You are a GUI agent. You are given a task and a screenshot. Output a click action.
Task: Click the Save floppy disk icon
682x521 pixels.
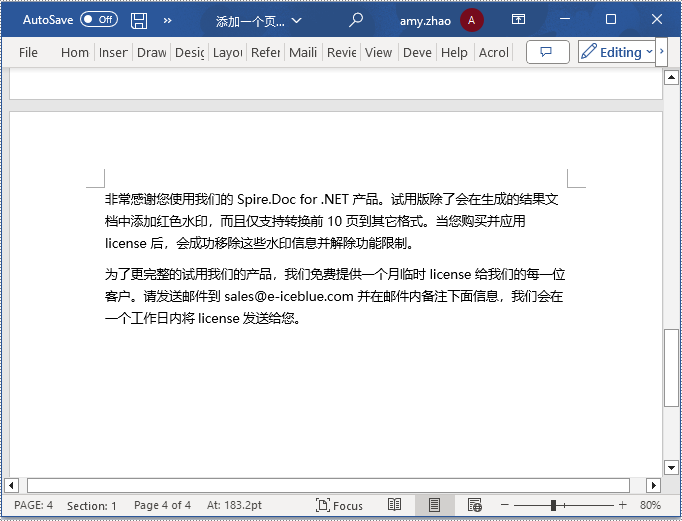(x=139, y=20)
